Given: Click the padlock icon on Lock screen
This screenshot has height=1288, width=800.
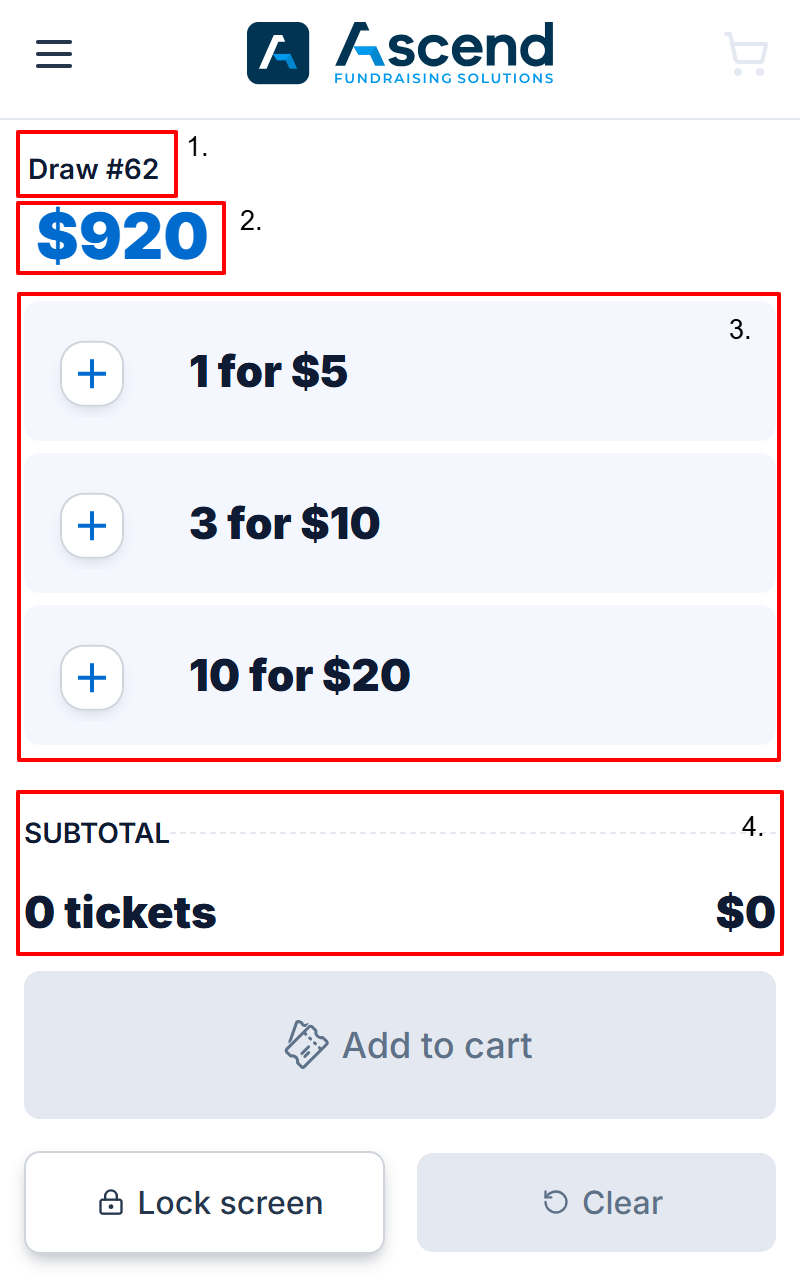Looking at the screenshot, I should tap(111, 1202).
